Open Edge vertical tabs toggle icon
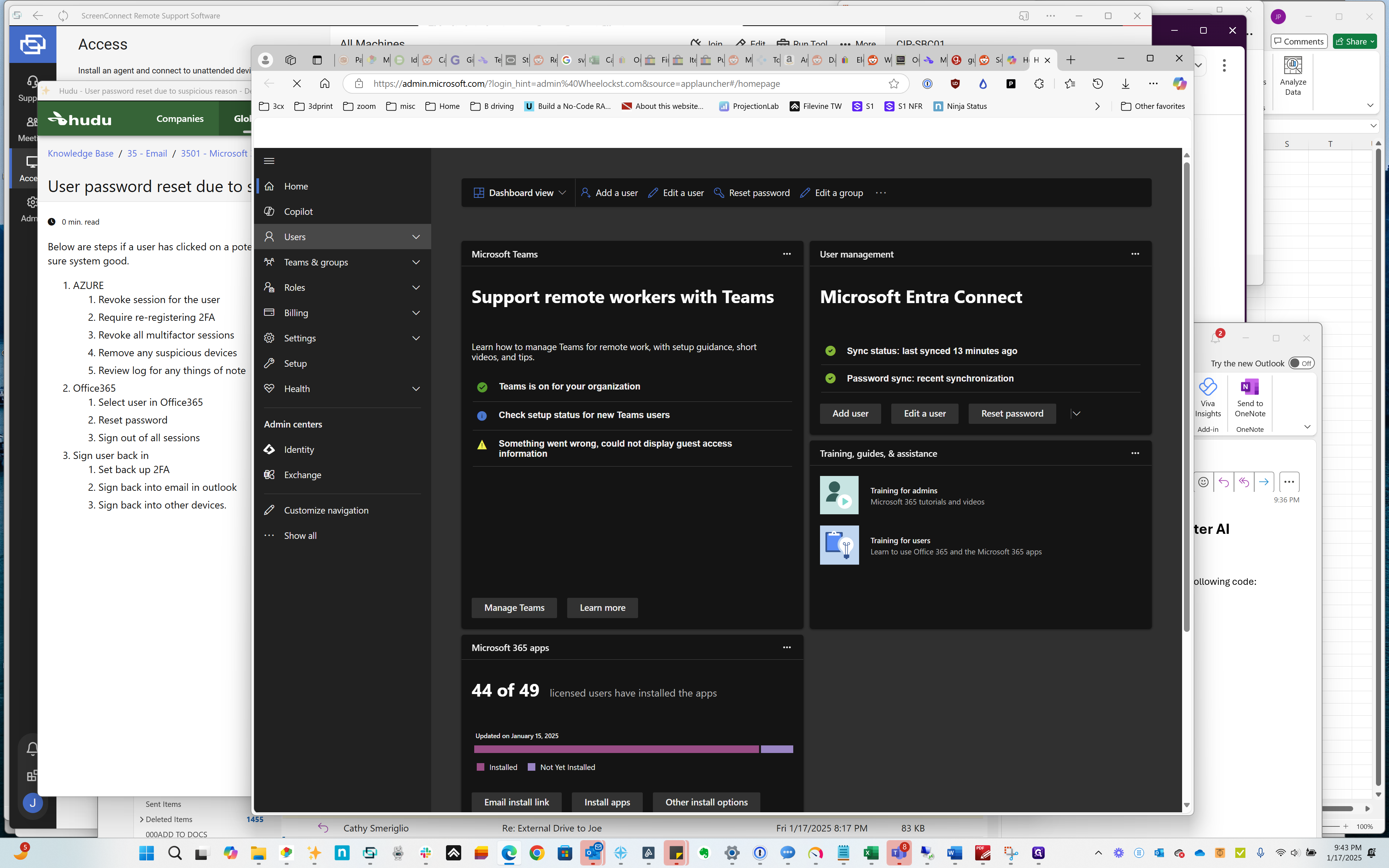 [x=317, y=60]
